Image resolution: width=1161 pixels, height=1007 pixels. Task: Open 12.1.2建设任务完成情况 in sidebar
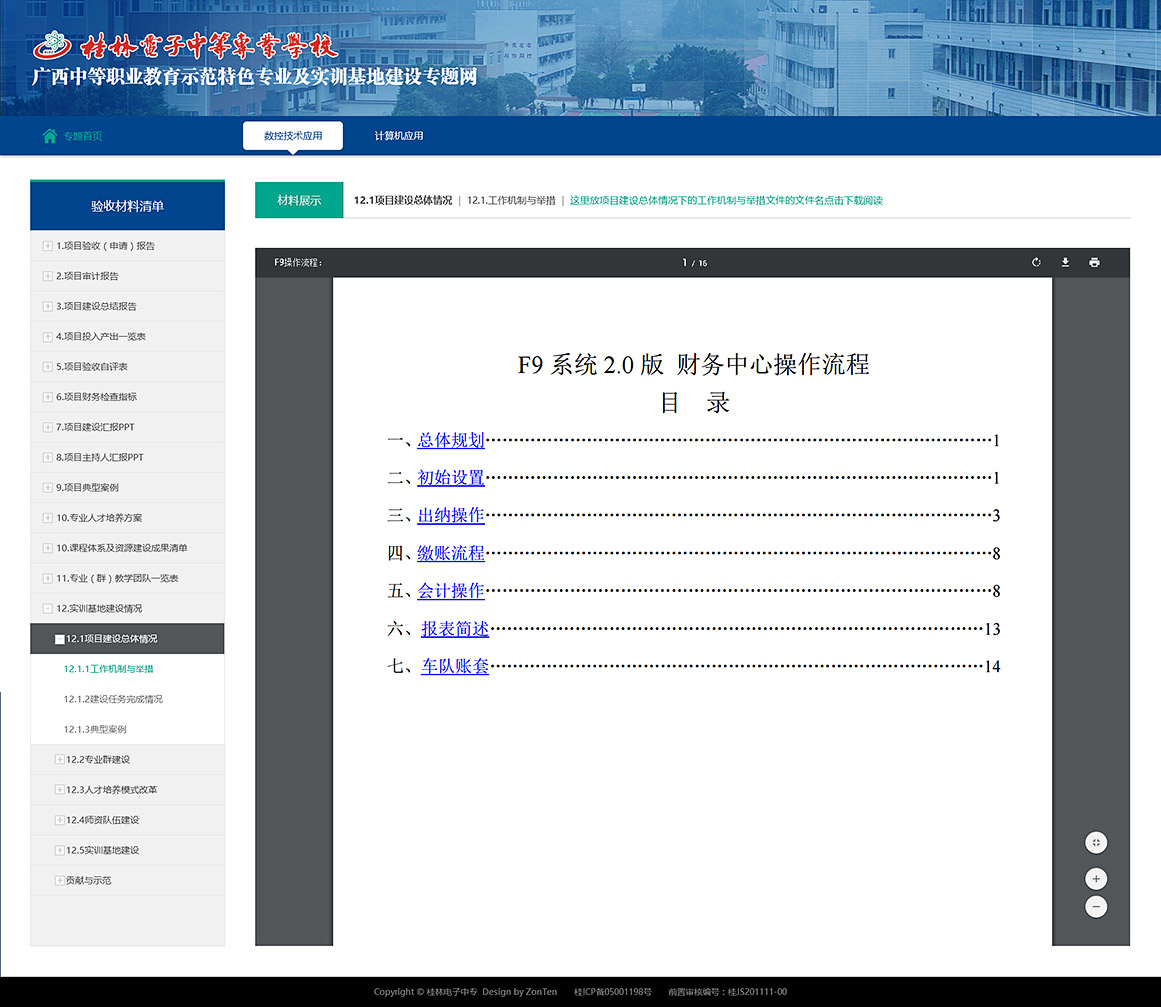click(113, 700)
